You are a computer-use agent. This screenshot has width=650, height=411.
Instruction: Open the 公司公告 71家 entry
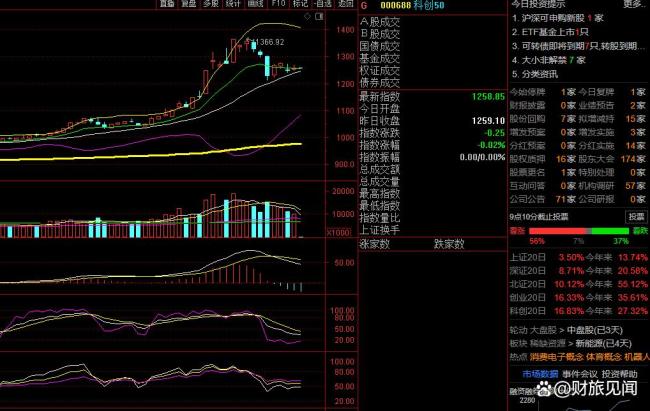(x=543, y=199)
